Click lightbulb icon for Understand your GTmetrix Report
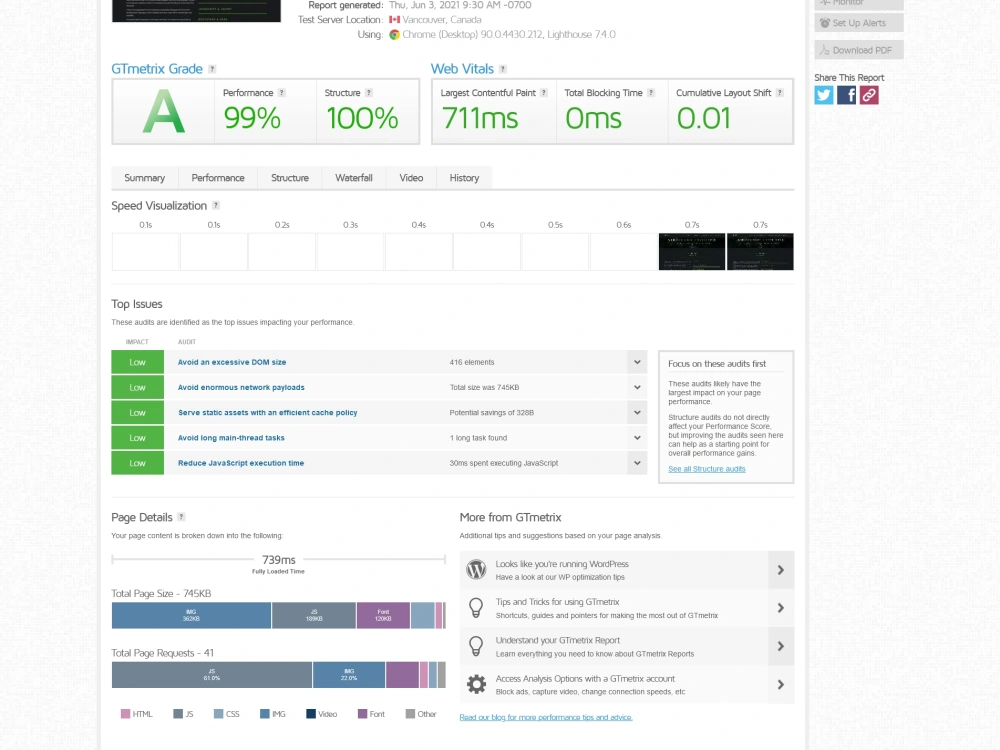 pos(476,646)
